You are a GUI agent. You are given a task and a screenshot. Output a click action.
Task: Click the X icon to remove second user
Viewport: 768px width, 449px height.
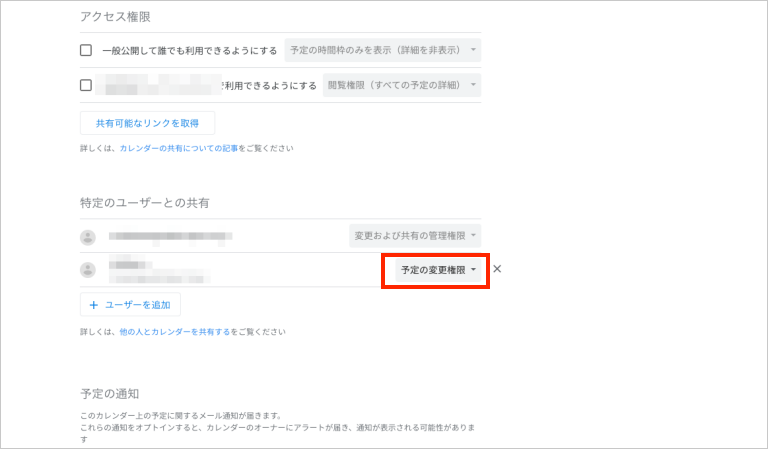497,269
